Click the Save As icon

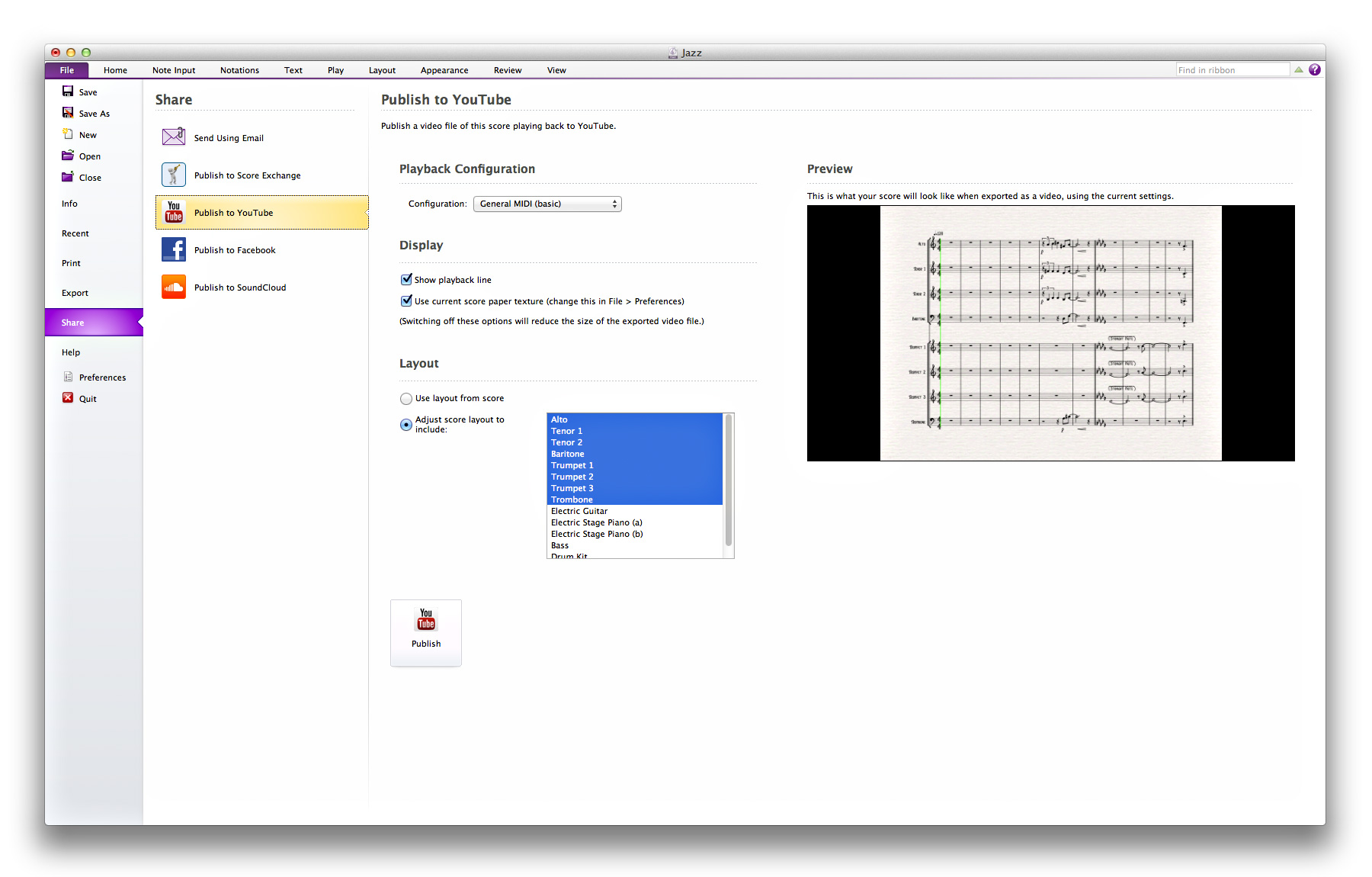68,112
